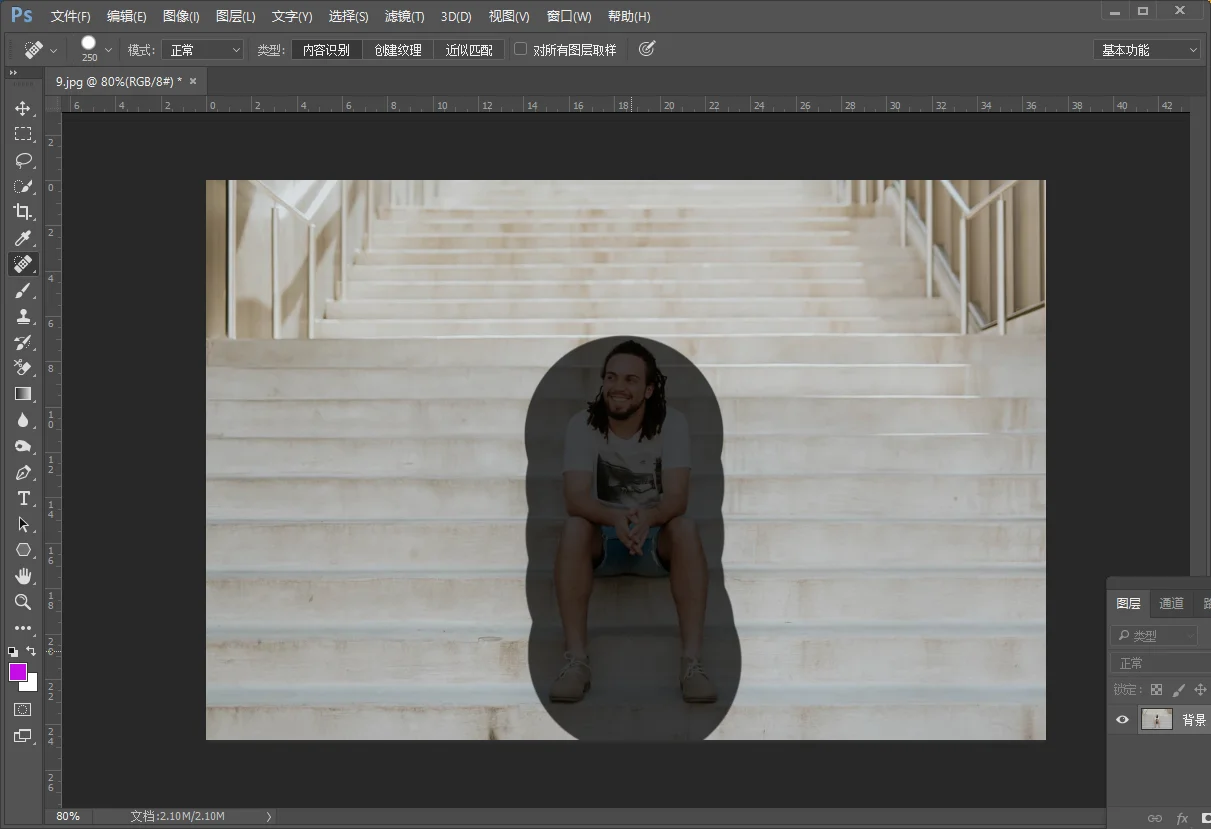Select the Zoom tool
The width and height of the screenshot is (1211, 829).
pos(23,602)
